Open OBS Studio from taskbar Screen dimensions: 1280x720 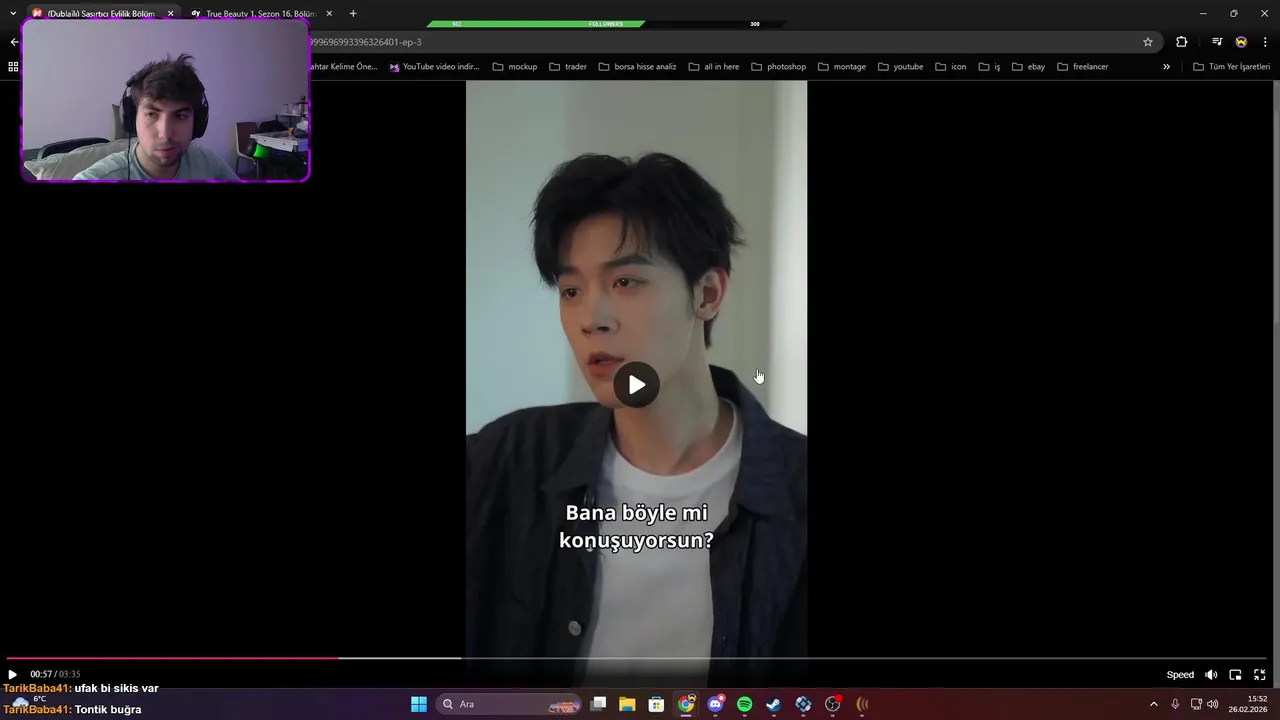(x=832, y=704)
